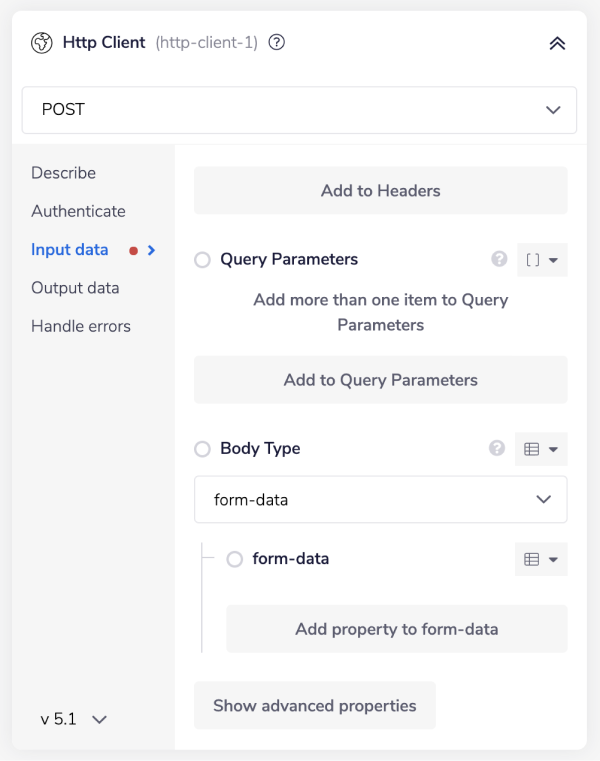Open the Handle errors section
Viewport: 600px width, 761px height.
81,326
